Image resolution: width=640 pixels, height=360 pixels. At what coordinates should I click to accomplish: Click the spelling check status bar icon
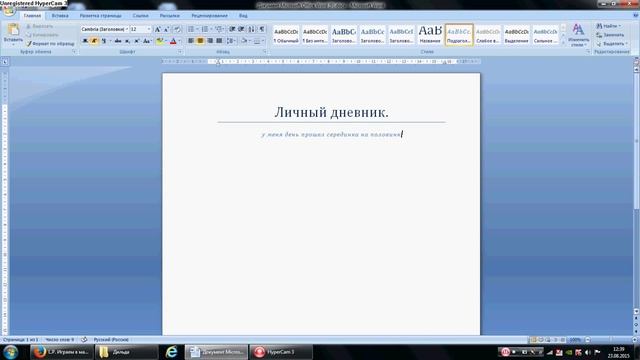84,340
